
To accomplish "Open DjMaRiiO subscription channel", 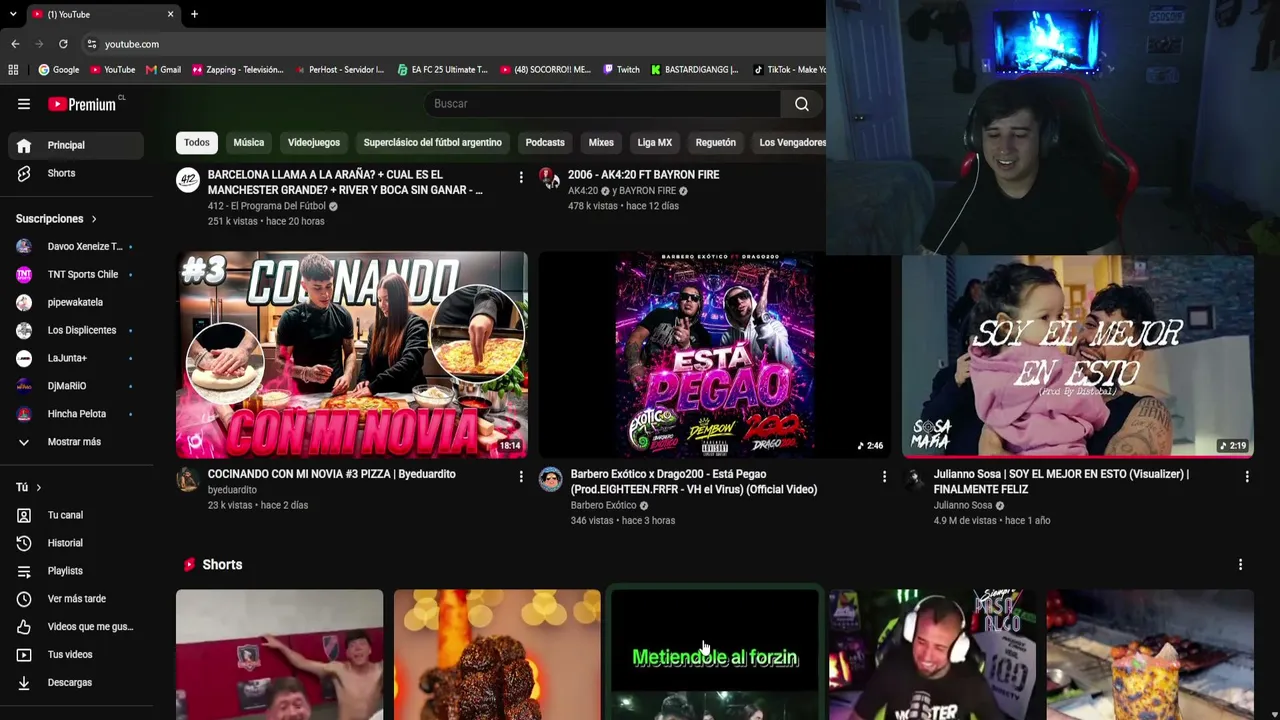I will coord(76,386).
